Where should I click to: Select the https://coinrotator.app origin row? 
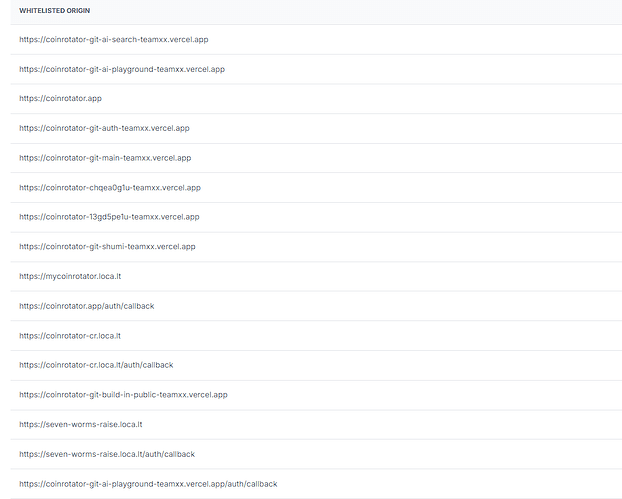[60, 99]
